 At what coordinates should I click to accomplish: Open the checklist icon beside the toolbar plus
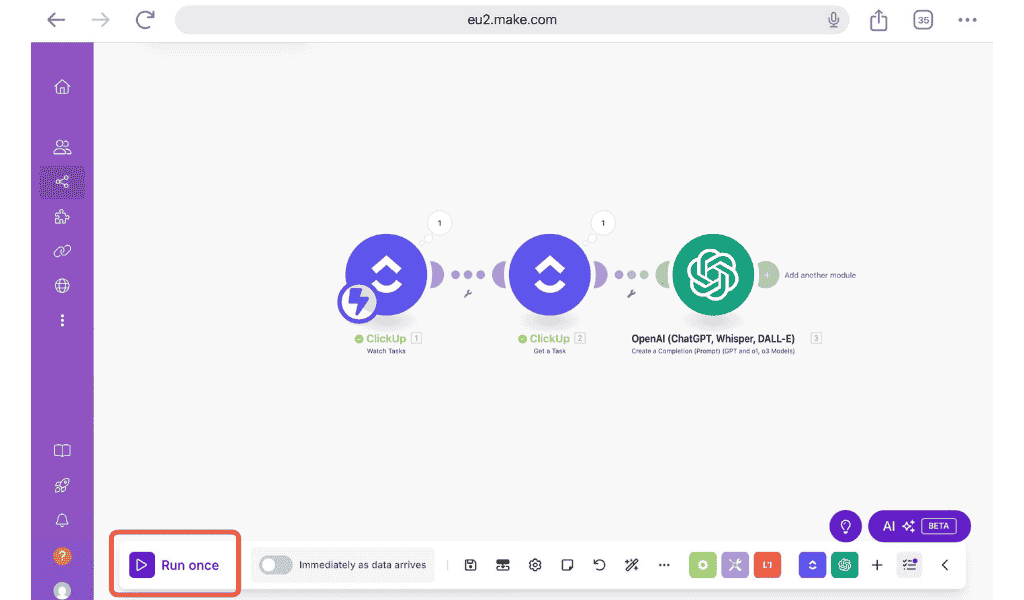[909, 565]
